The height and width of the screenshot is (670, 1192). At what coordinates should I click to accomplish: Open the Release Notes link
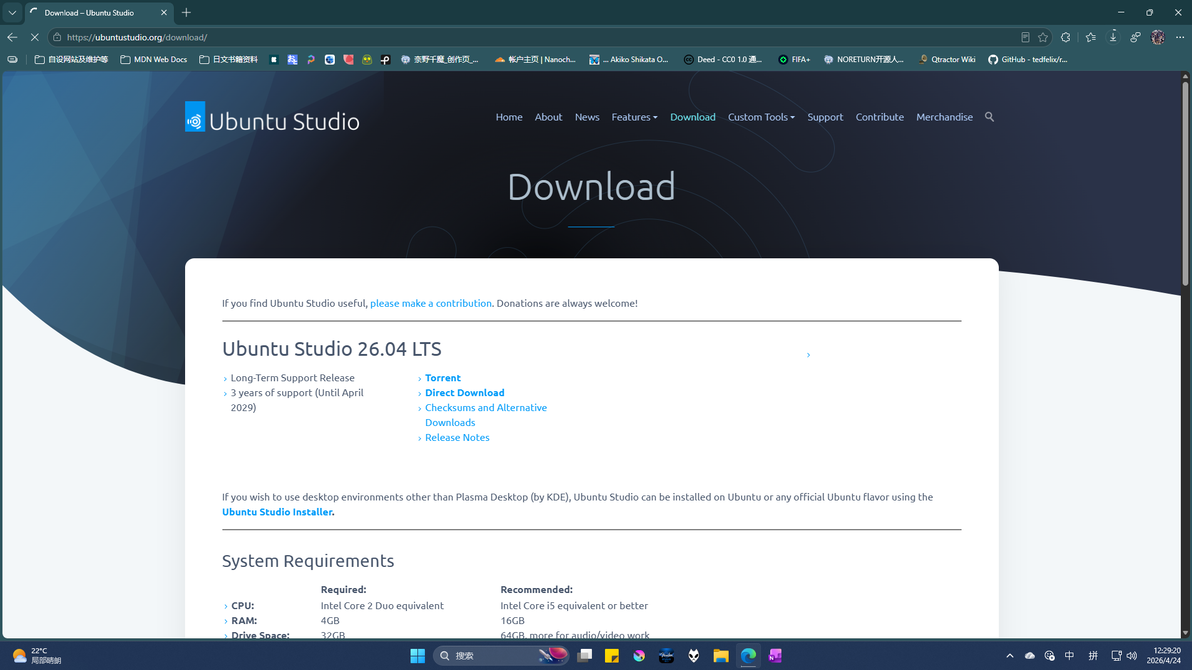[457, 438]
